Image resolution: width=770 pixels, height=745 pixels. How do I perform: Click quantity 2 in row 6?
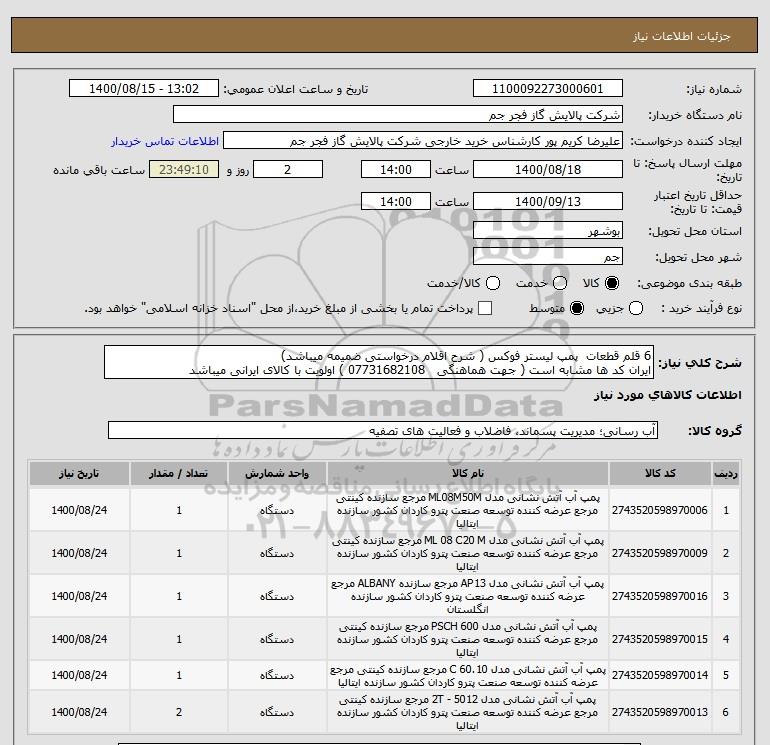coord(179,712)
